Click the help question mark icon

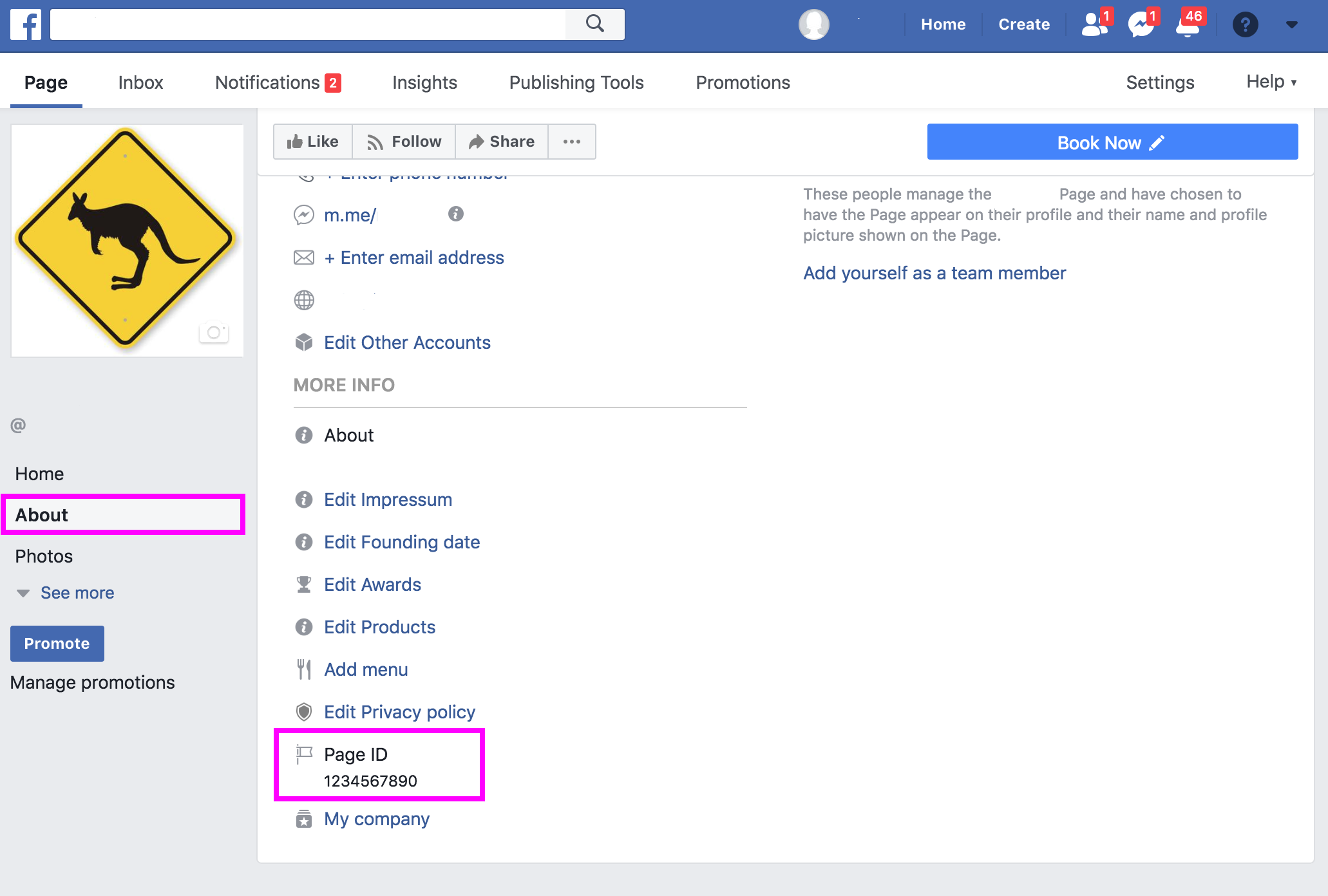1246,24
